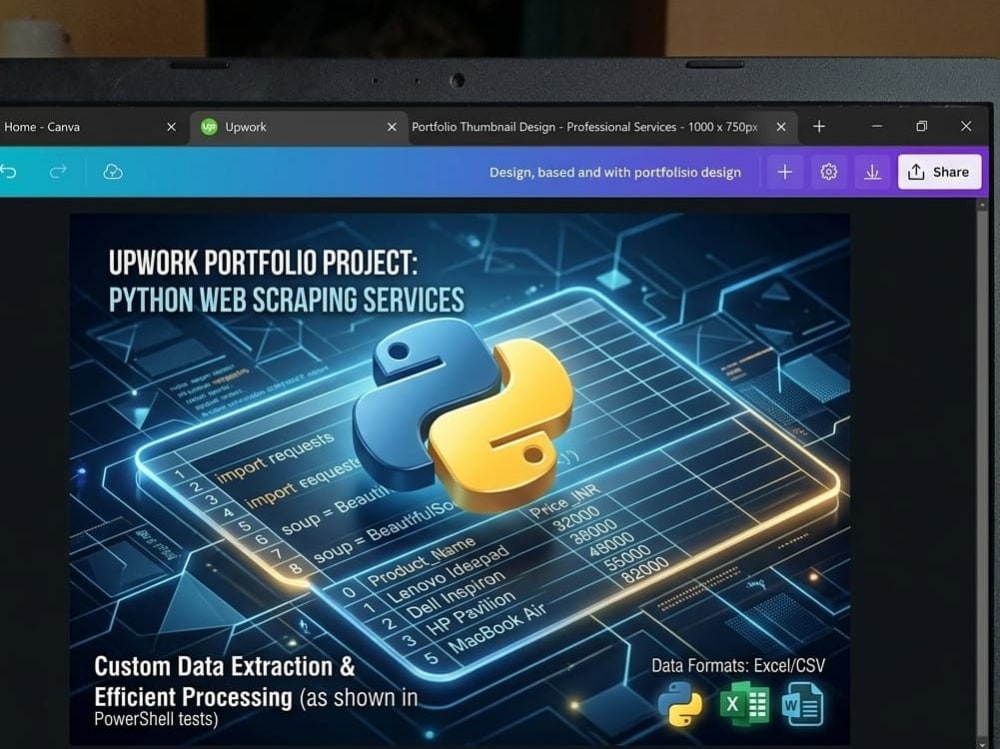Open a new browser tab
Viewport: 1000px width, 749px height.
click(x=819, y=126)
